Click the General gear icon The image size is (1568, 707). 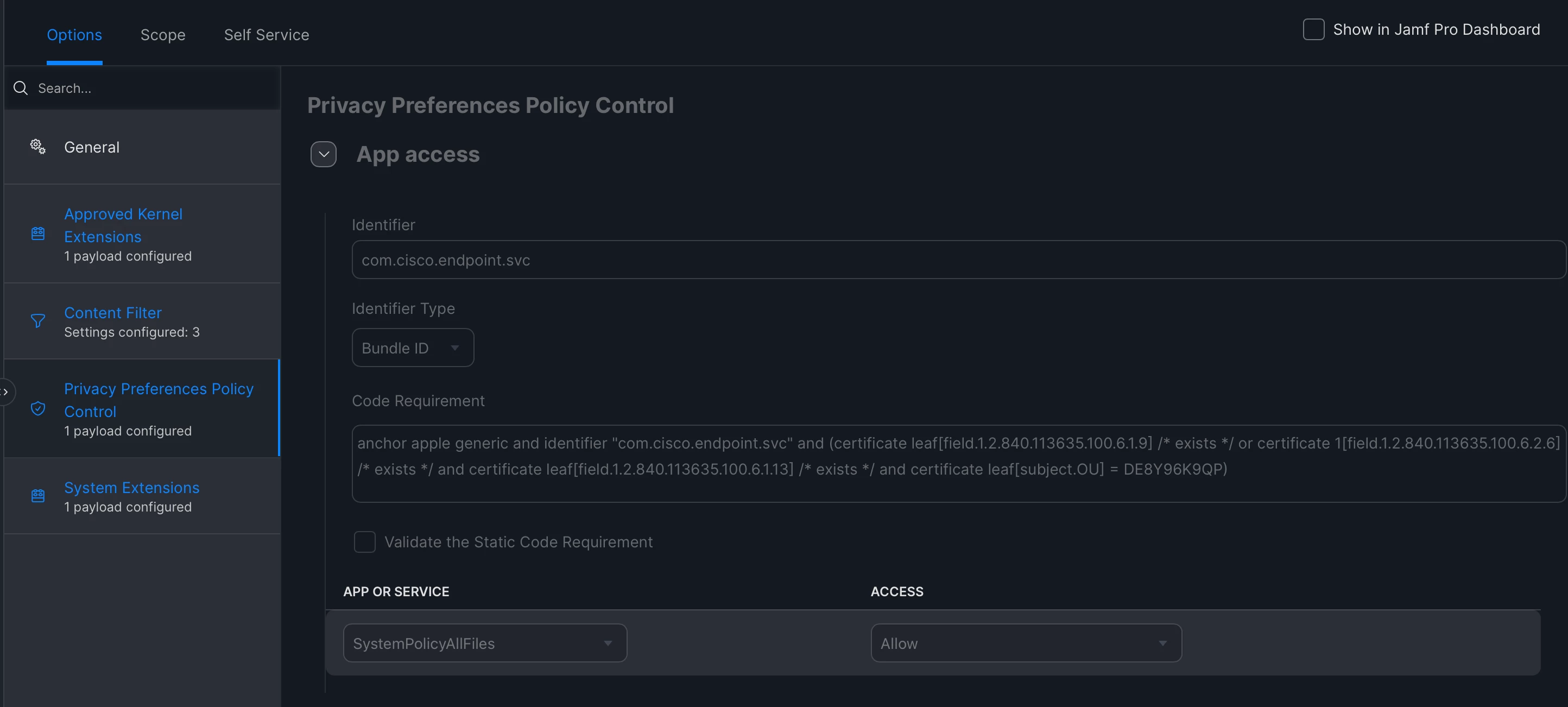(38, 147)
